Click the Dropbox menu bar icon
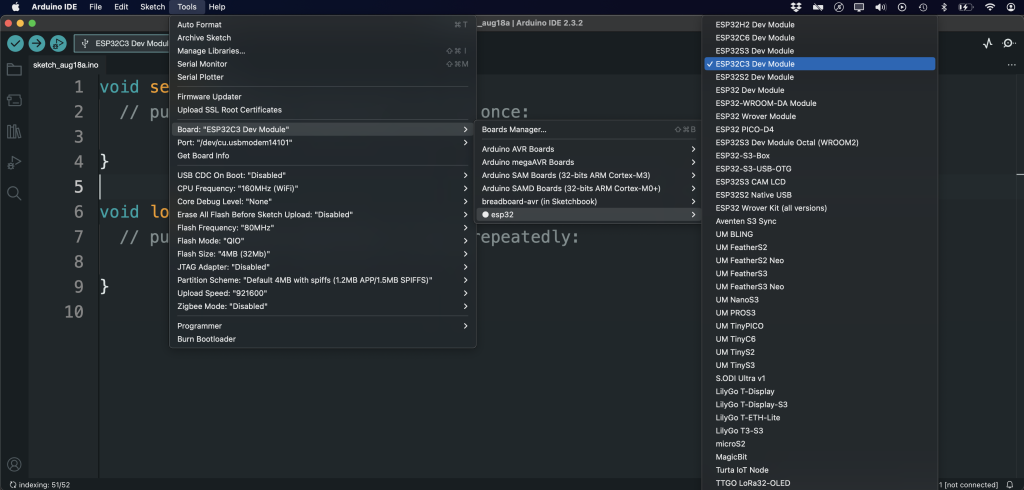 [x=795, y=7]
